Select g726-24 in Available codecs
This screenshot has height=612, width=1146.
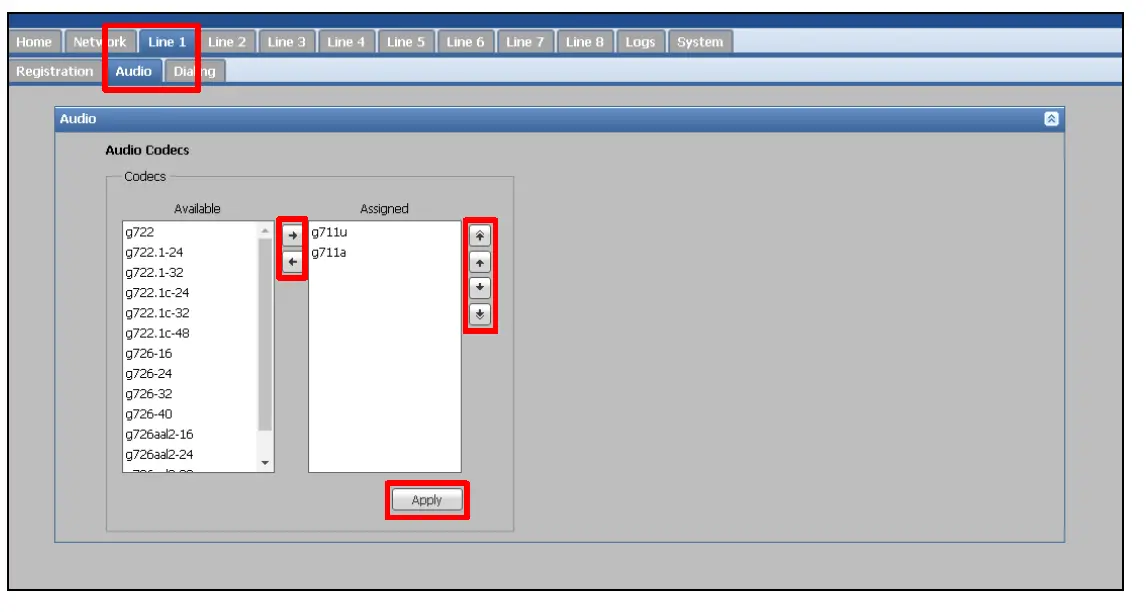(191, 374)
